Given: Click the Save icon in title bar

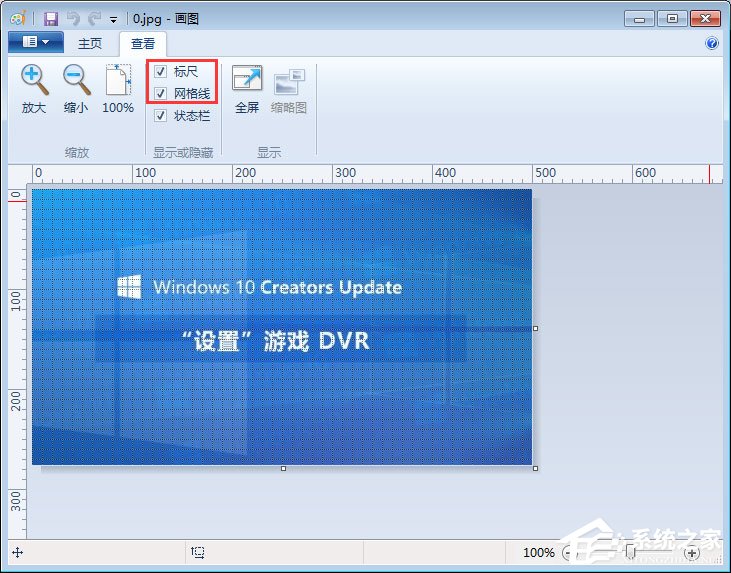Looking at the screenshot, I should [x=51, y=18].
